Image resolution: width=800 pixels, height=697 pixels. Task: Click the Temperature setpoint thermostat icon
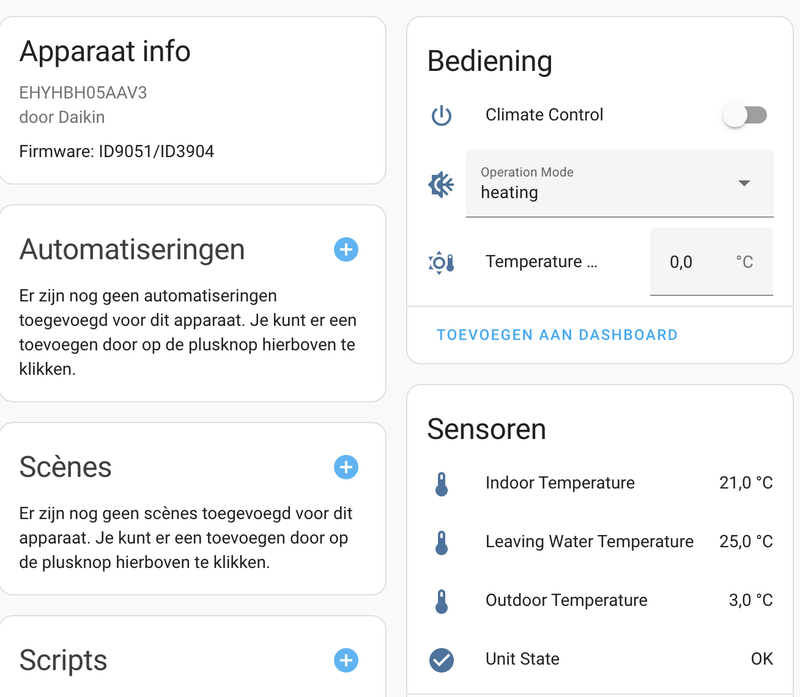pyautogui.click(x=441, y=263)
